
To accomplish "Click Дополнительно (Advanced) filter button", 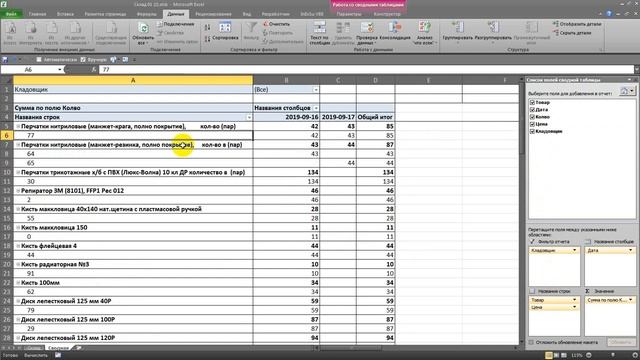I will click(282, 41).
